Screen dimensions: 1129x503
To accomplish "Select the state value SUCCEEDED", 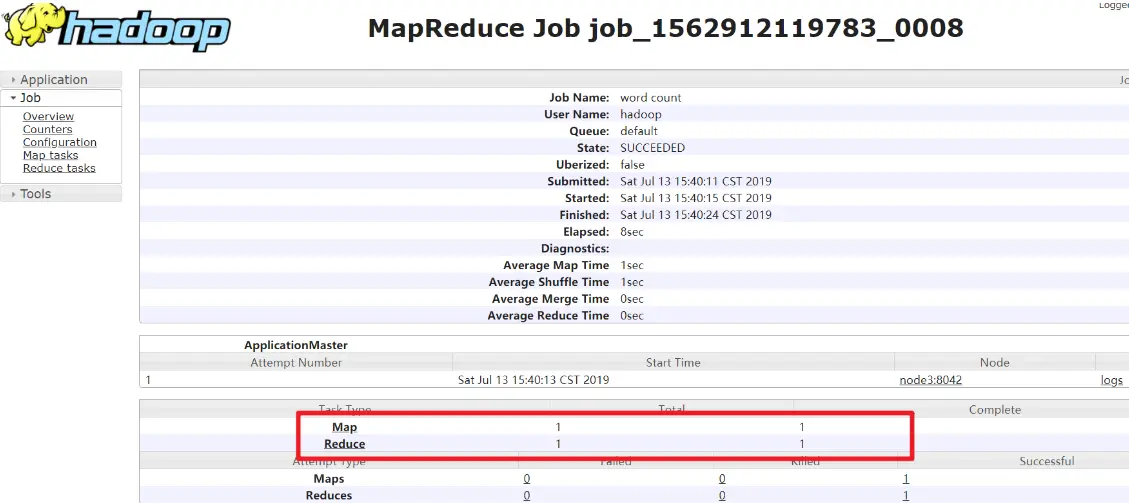I will click(x=652, y=148).
